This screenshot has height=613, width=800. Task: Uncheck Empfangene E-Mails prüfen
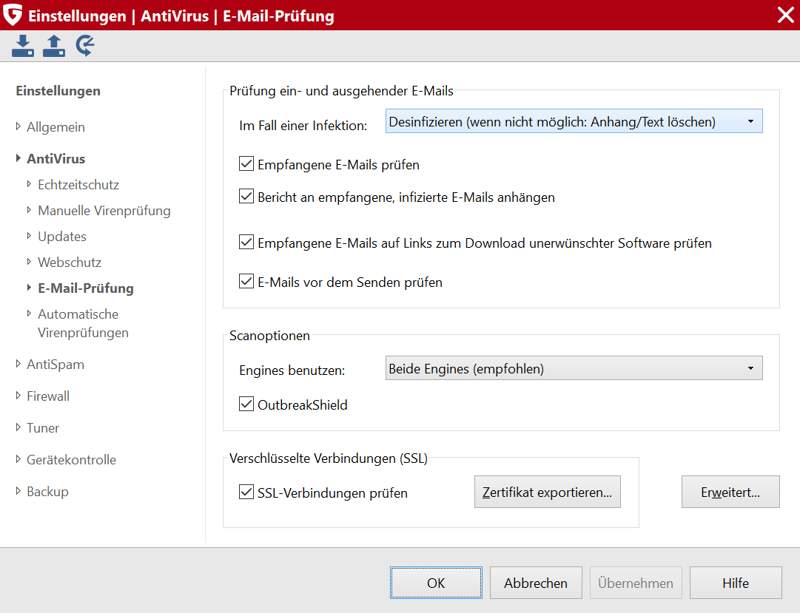coord(246,164)
